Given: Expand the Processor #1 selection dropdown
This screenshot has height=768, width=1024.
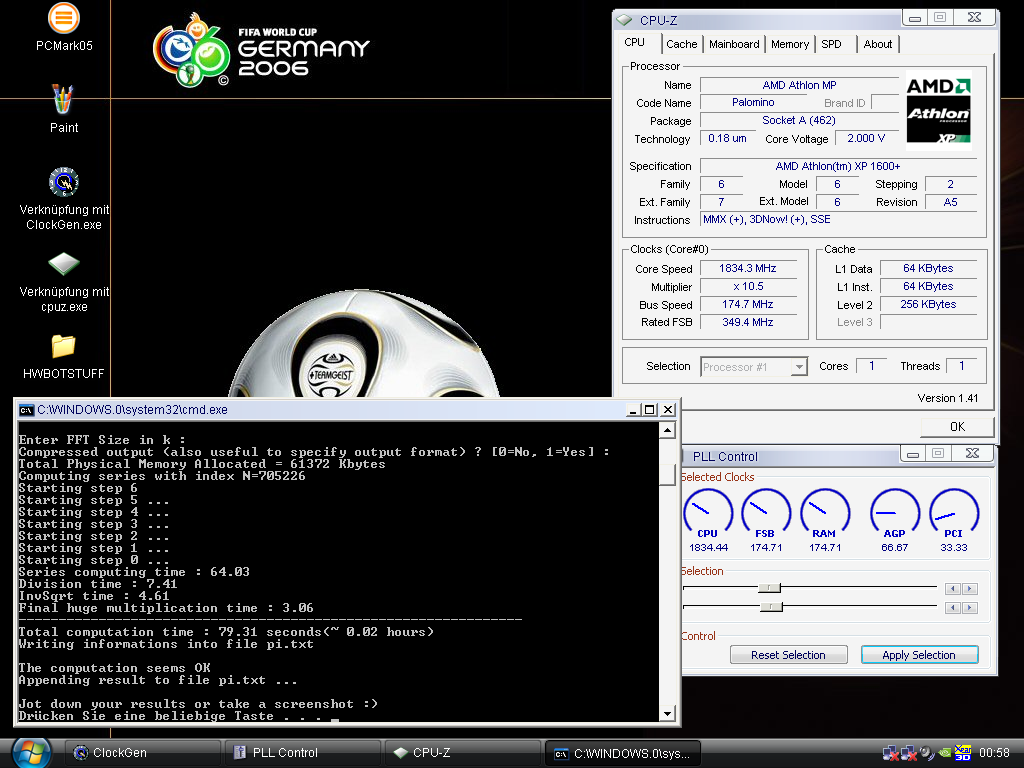Looking at the screenshot, I should (x=799, y=367).
